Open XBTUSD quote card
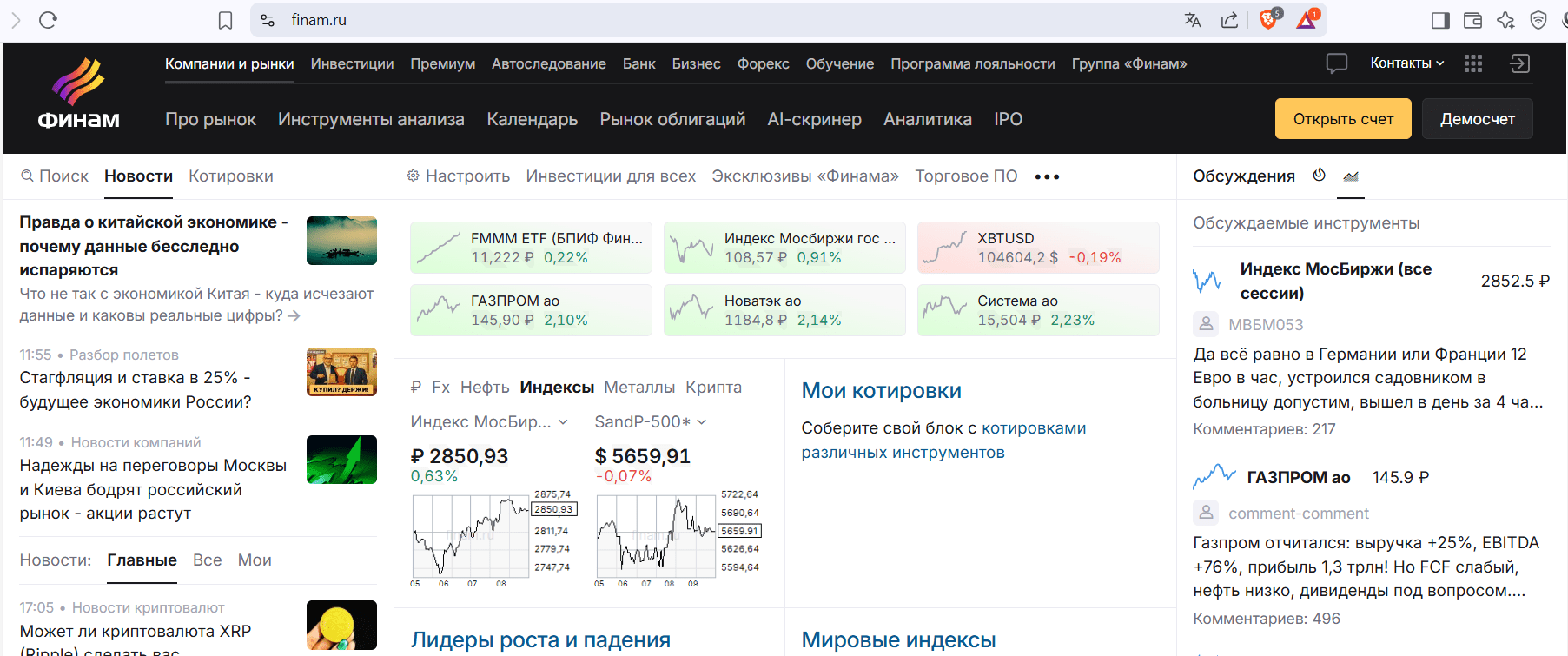The width and height of the screenshot is (1568, 656). [x=1038, y=248]
